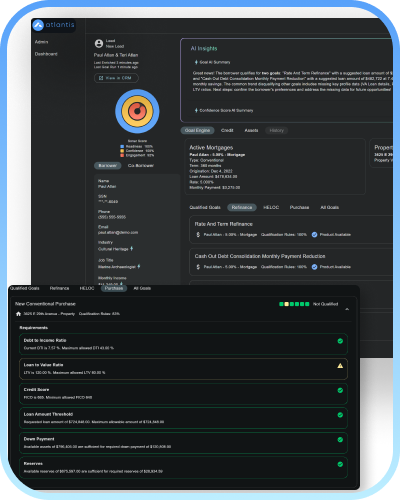The image size is (400, 500).
Task: Click the yellow Confidence legend swatch
Action: (x=122, y=151)
